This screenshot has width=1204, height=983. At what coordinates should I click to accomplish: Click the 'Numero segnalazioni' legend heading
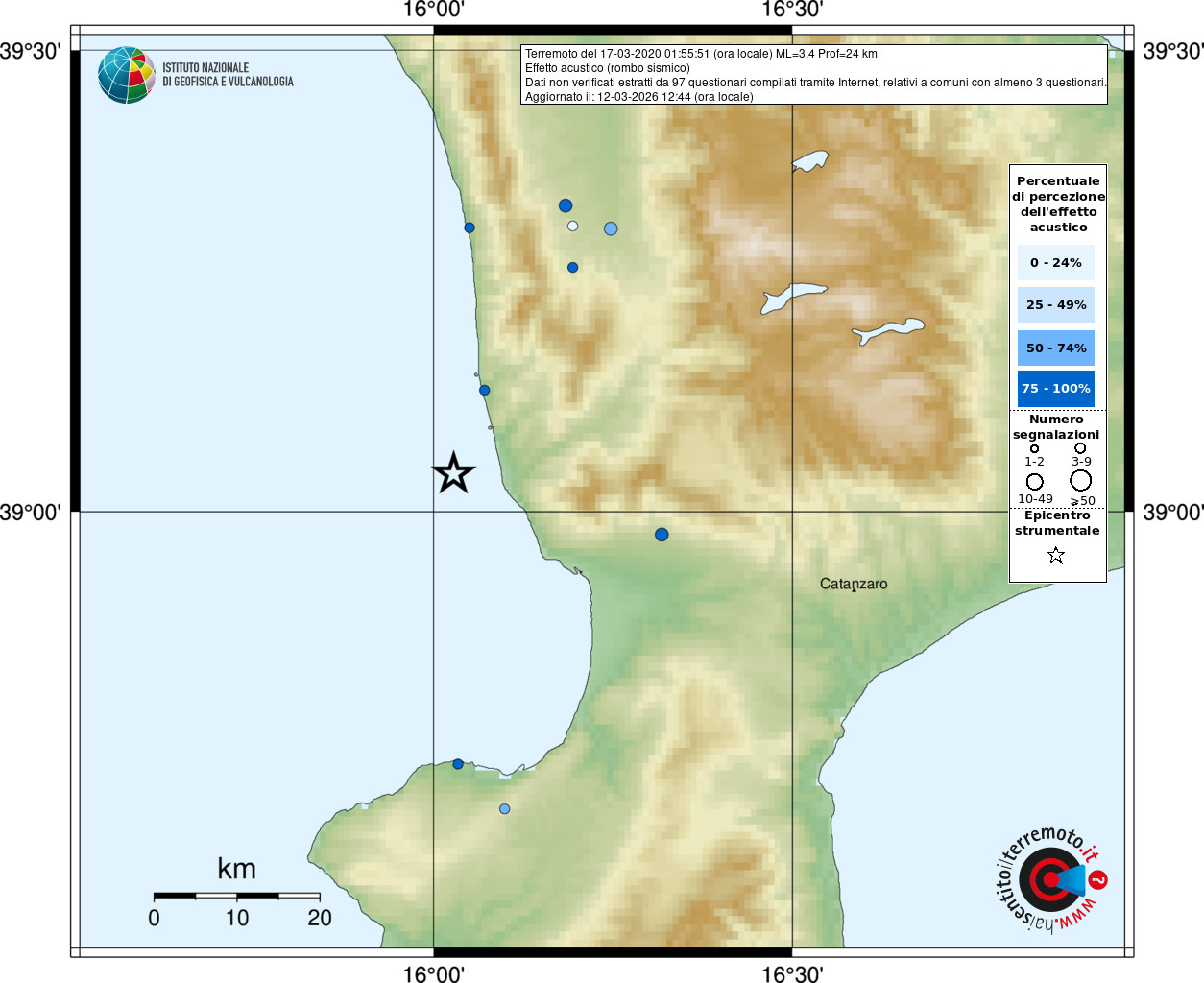[x=1056, y=426]
